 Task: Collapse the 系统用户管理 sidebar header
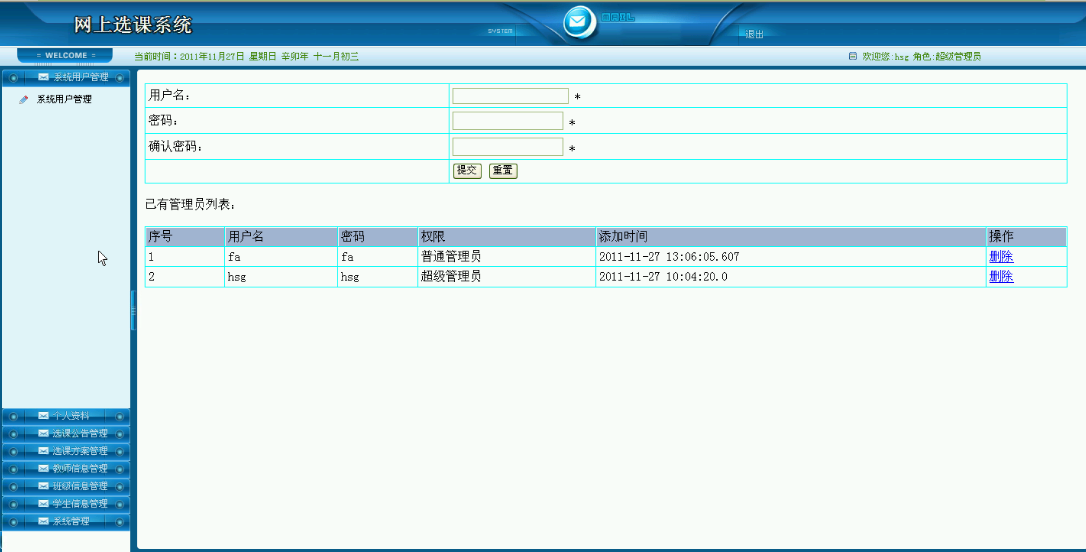66,78
